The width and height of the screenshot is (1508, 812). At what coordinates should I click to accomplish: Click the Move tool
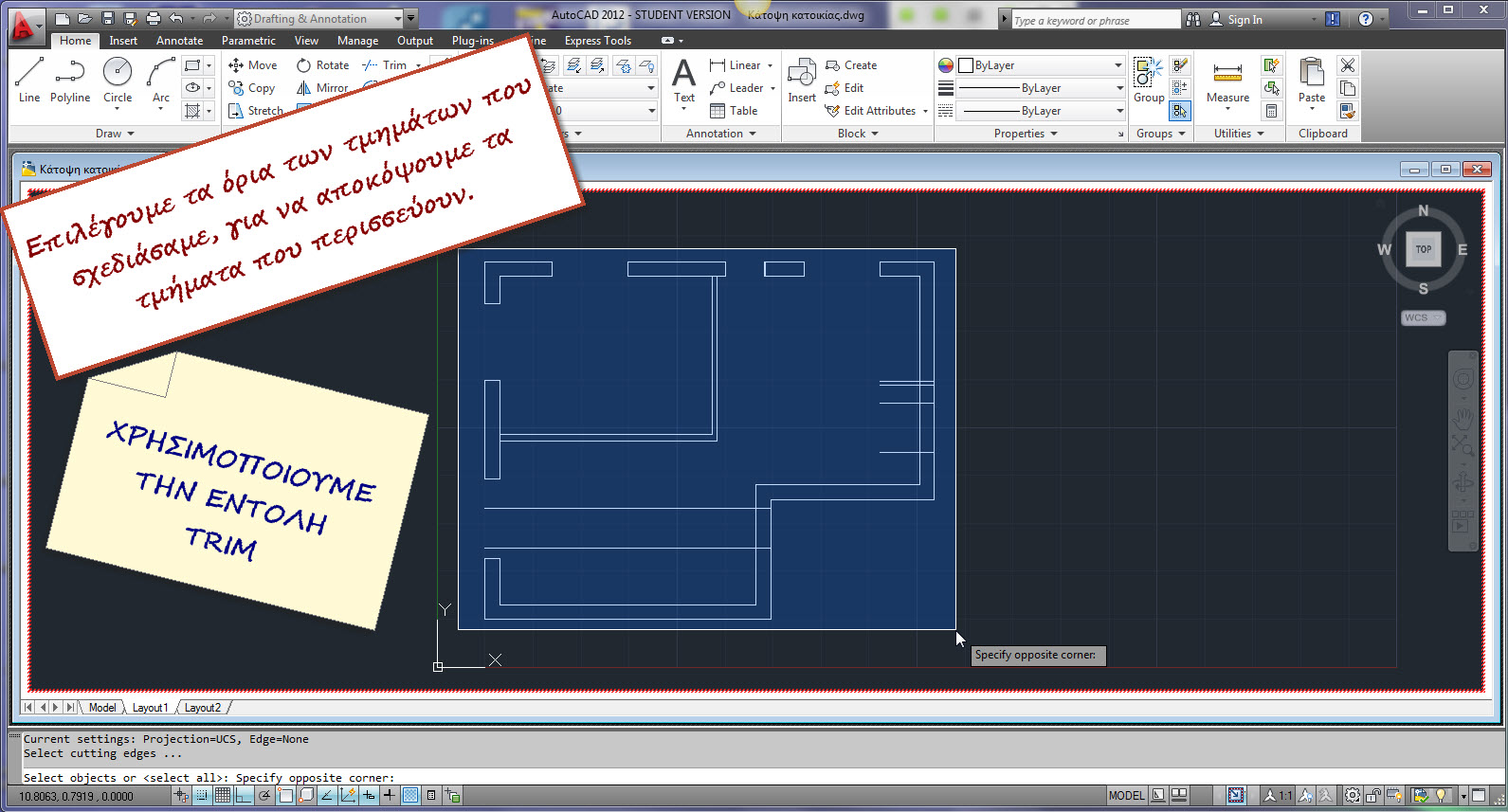pyautogui.click(x=253, y=65)
